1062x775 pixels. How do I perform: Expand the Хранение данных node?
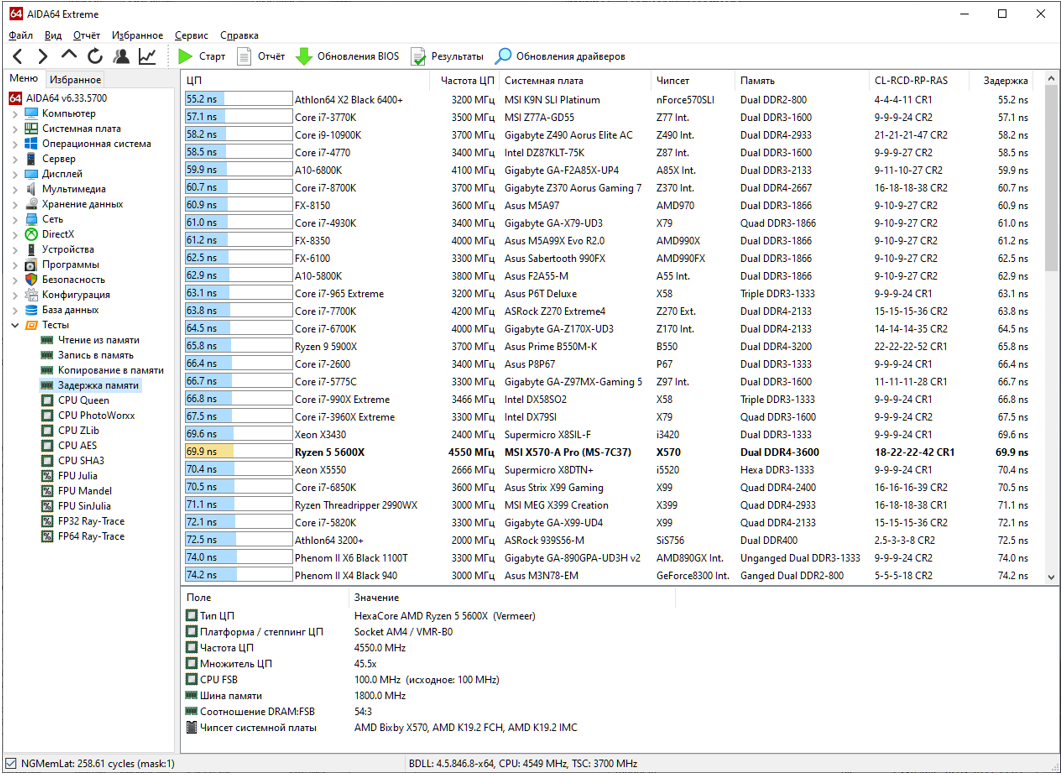point(15,205)
